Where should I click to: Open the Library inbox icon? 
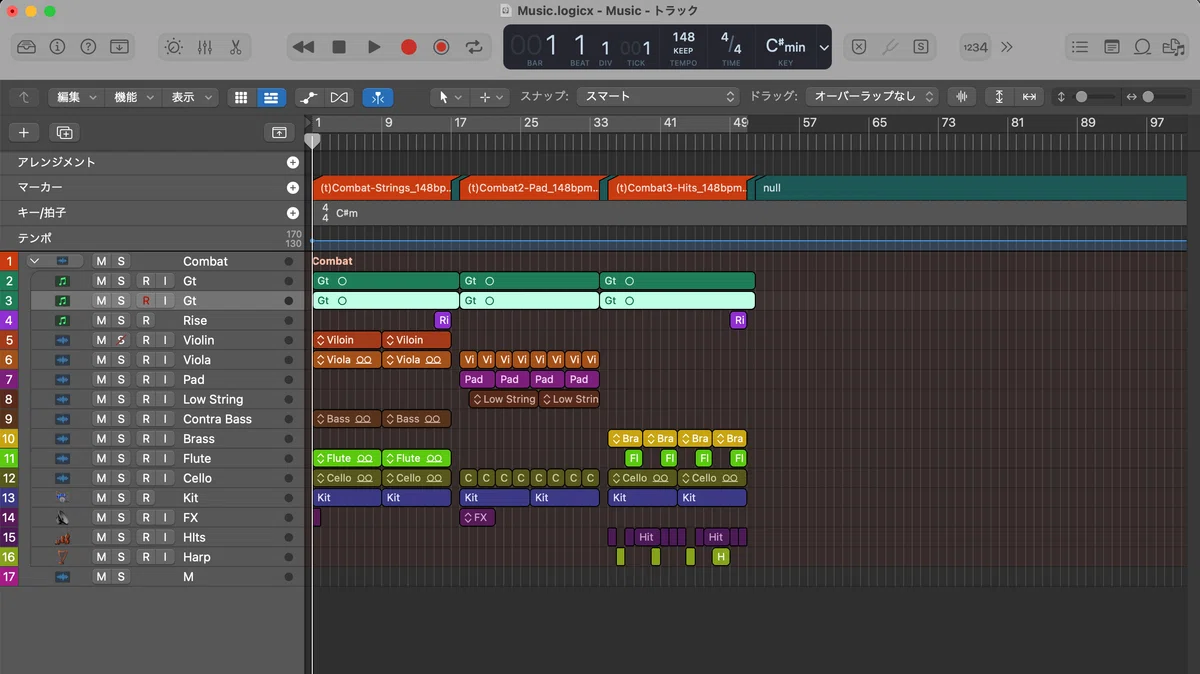27,47
